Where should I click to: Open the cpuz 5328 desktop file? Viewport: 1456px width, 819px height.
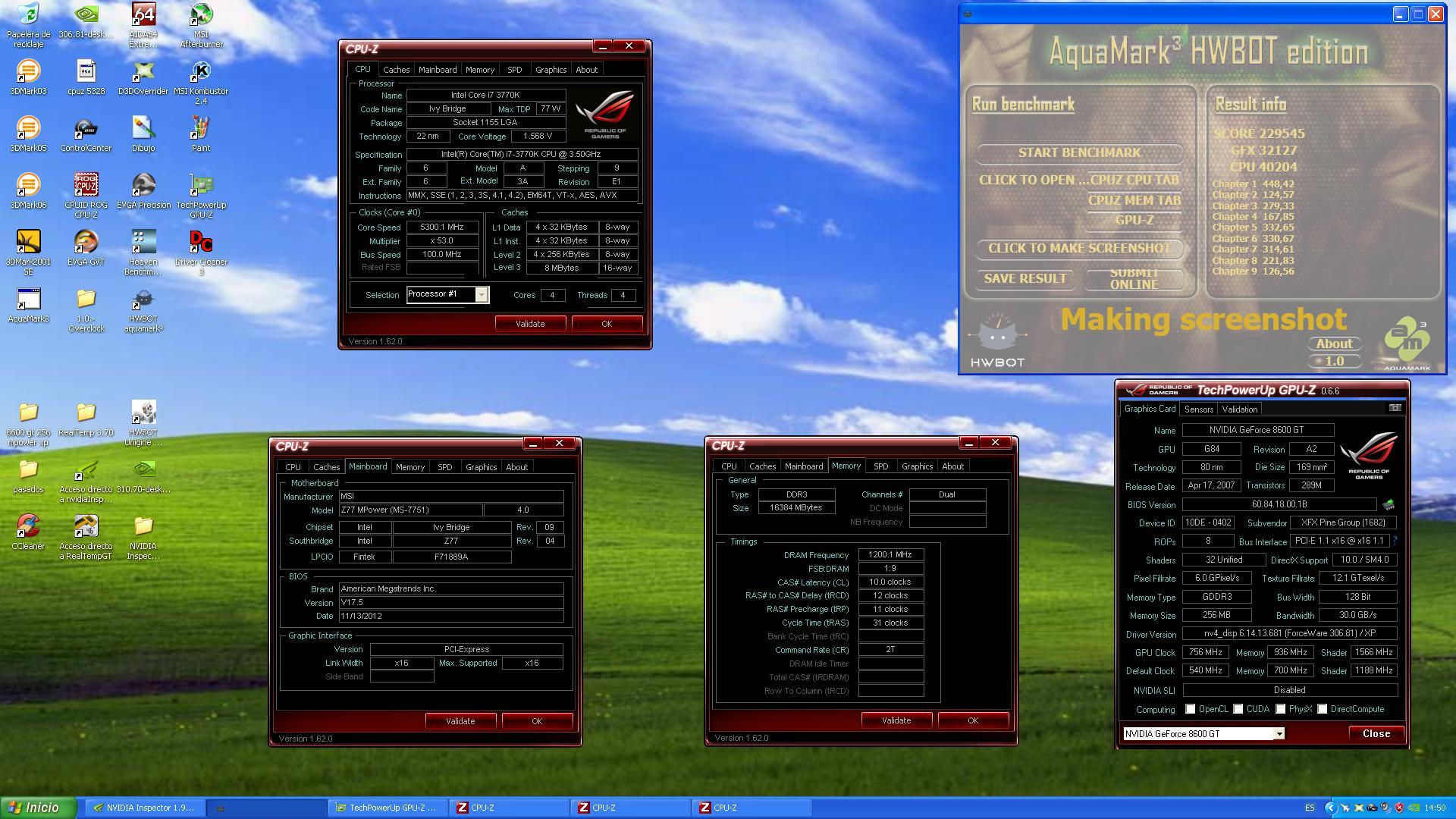point(86,77)
